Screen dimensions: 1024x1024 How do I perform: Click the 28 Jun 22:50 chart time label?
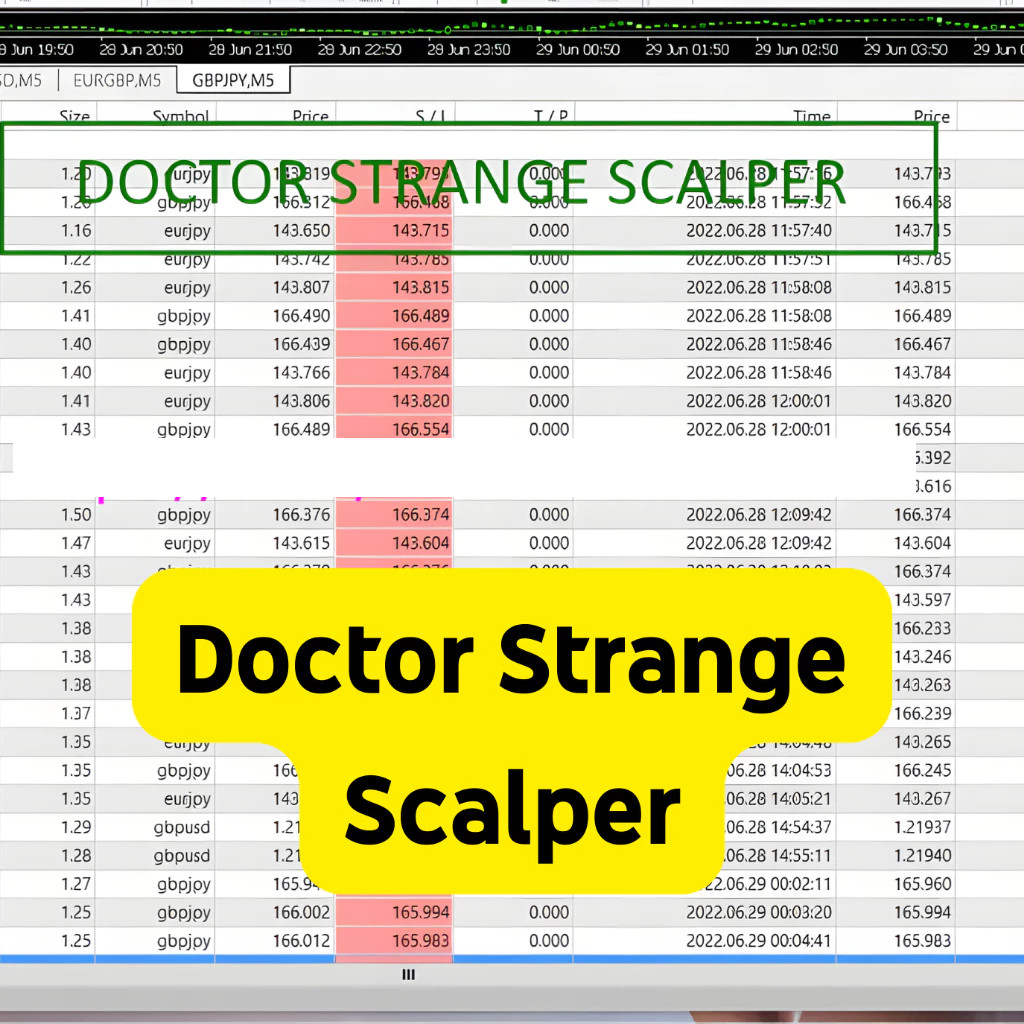coord(359,50)
